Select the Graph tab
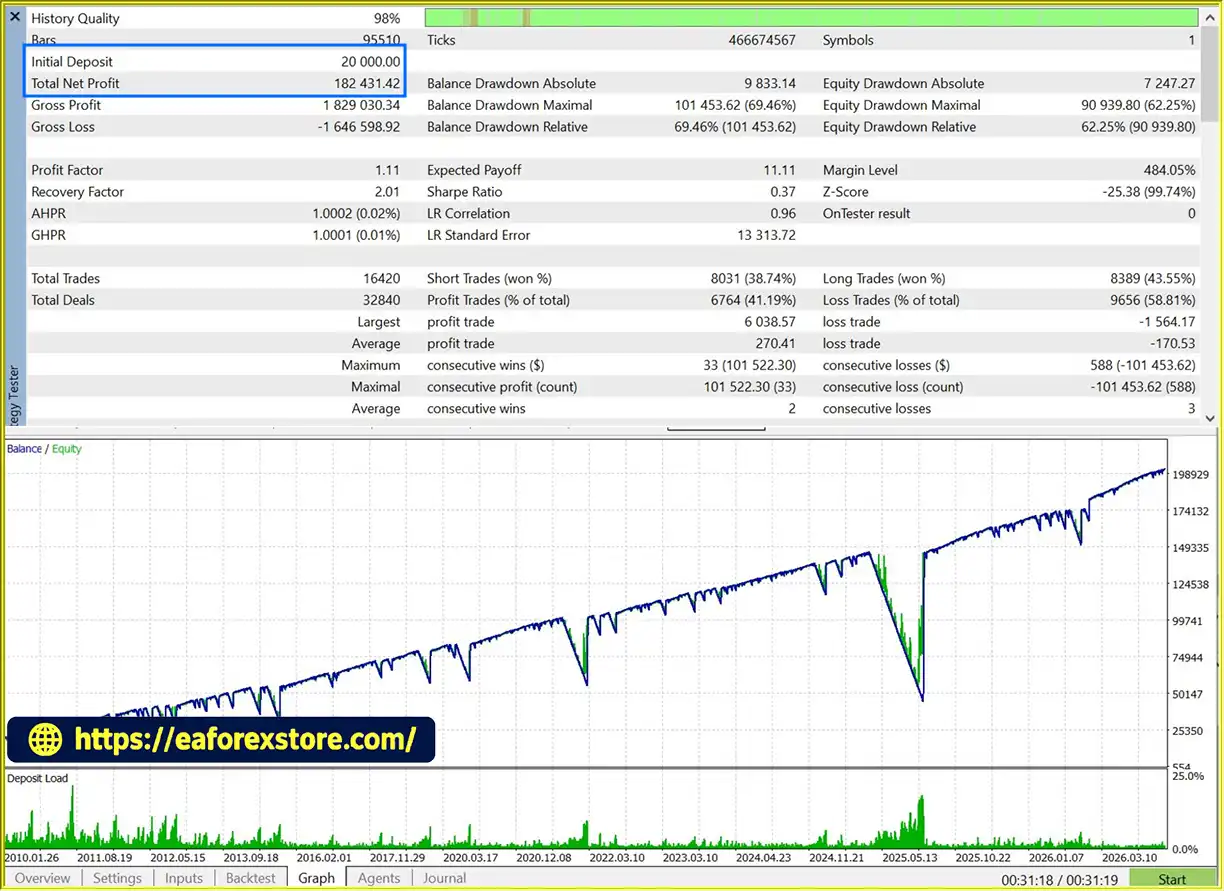The width and height of the screenshot is (1224, 891). [x=316, y=878]
